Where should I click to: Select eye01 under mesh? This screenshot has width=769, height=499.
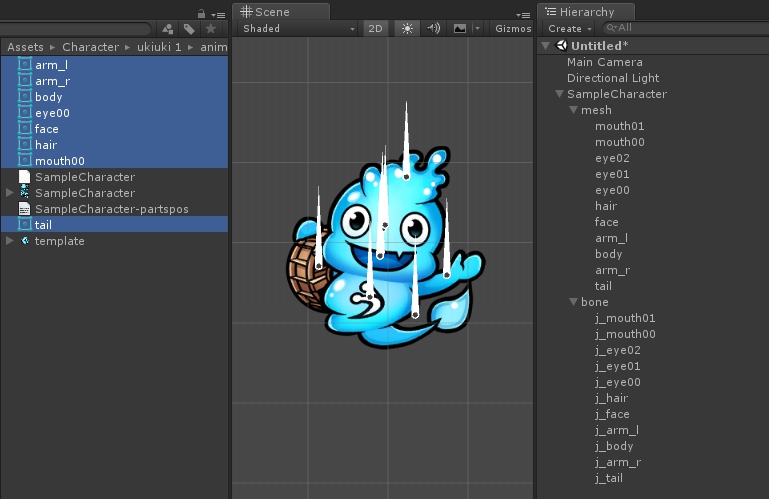coord(612,174)
